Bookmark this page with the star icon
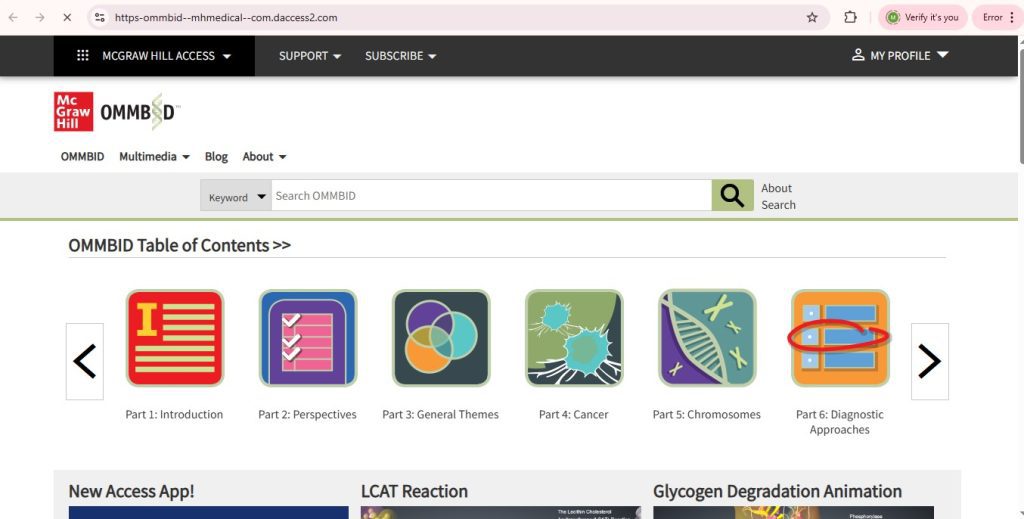1024x519 pixels. click(x=812, y=18)
